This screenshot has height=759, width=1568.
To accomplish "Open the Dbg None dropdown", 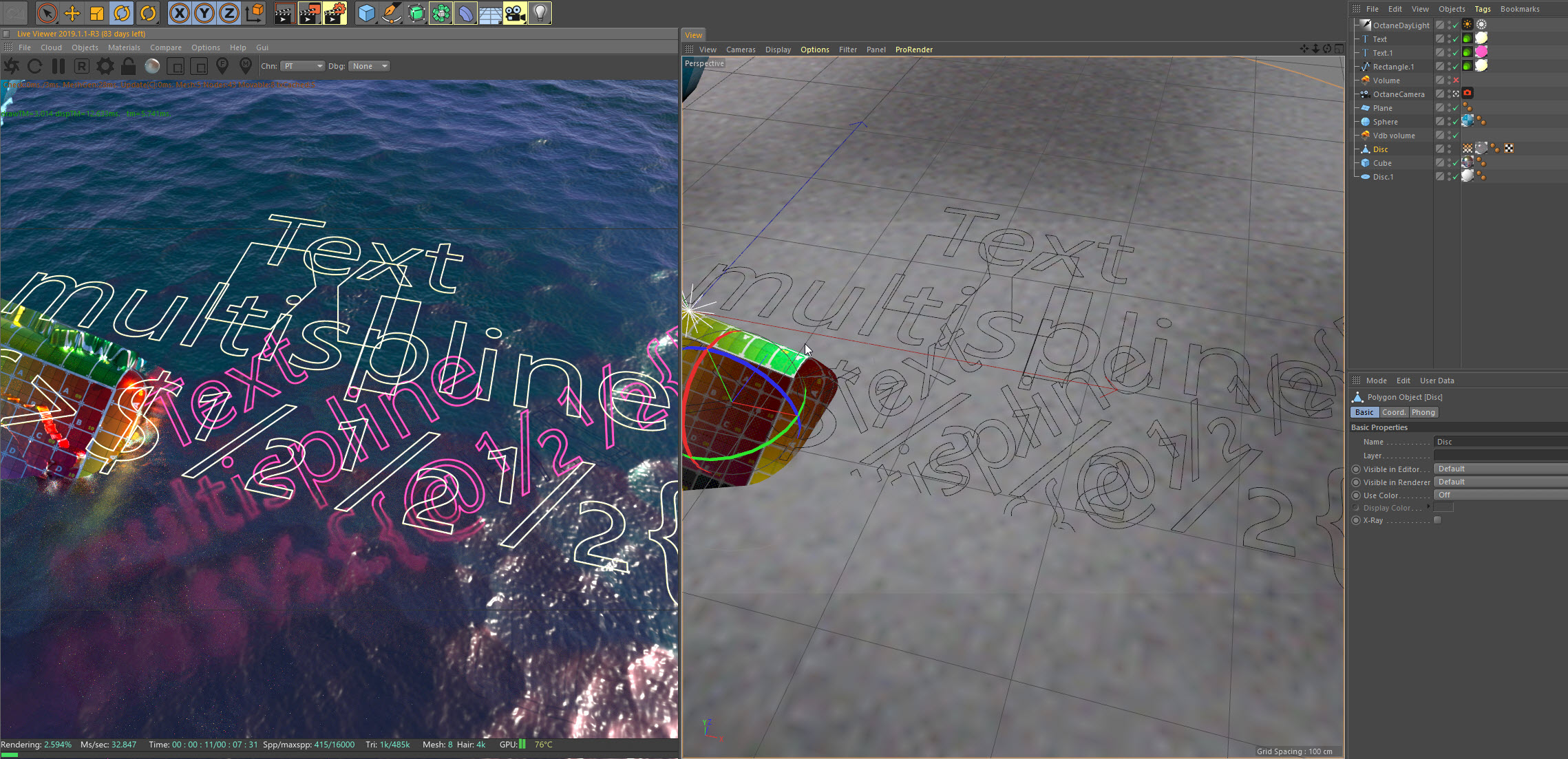I will tap(369, 66).
